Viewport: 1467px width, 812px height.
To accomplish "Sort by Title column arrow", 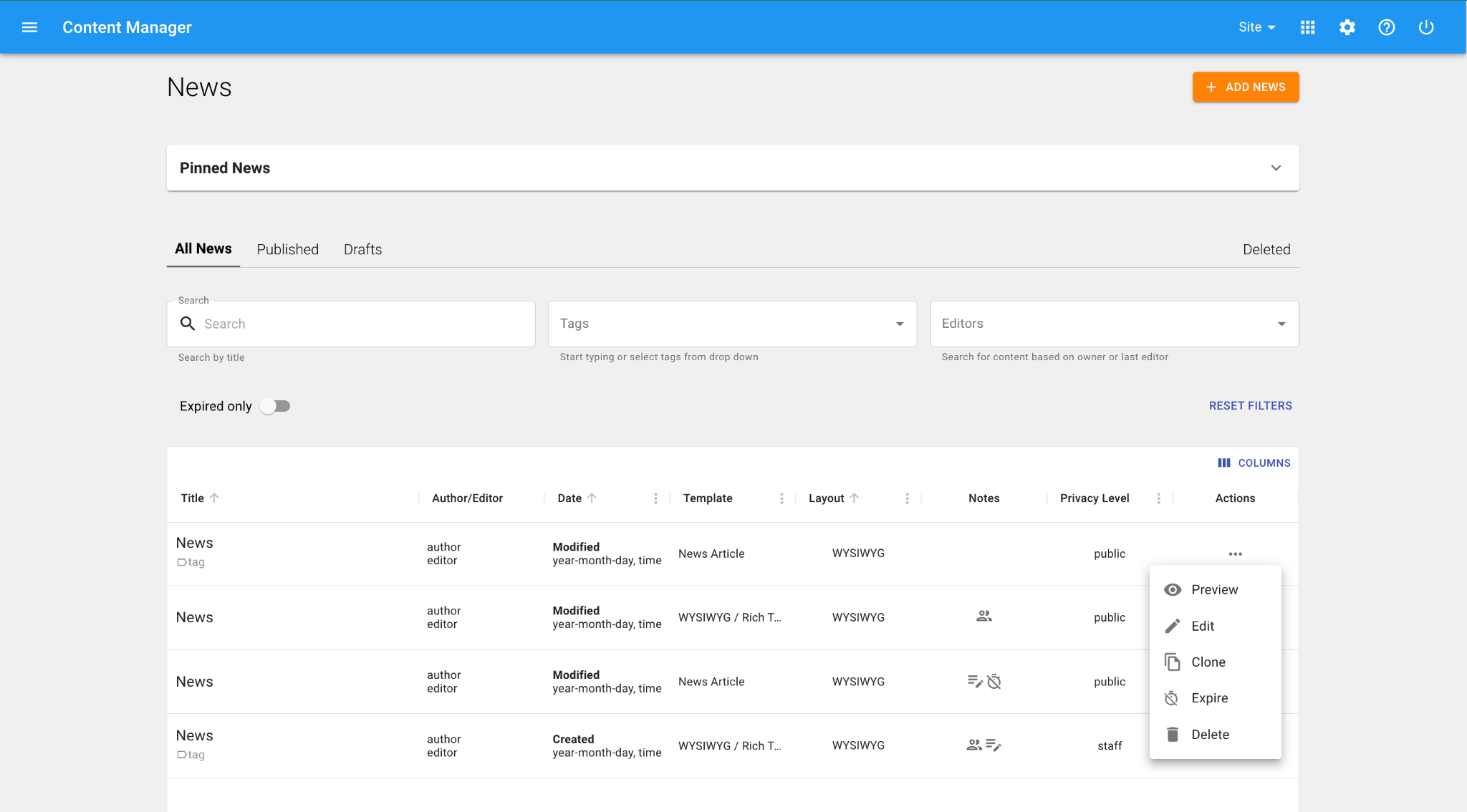I will [x=214, y=498].
